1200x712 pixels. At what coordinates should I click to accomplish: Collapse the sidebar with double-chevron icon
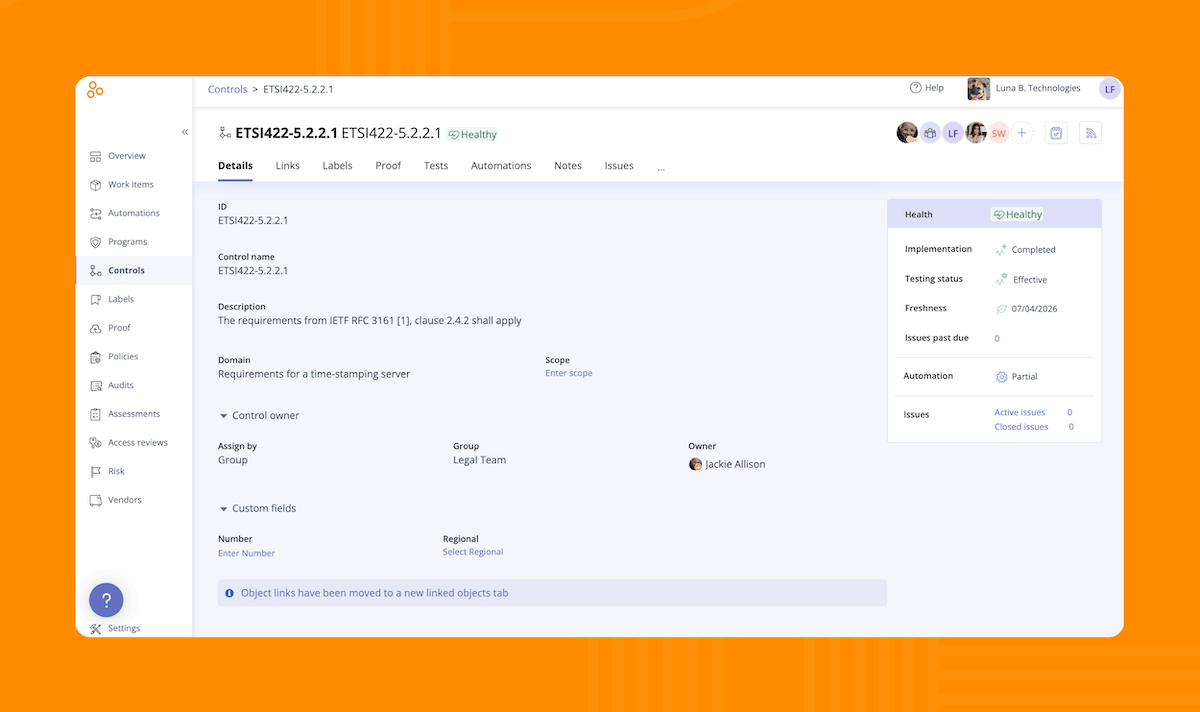(184, 132)
